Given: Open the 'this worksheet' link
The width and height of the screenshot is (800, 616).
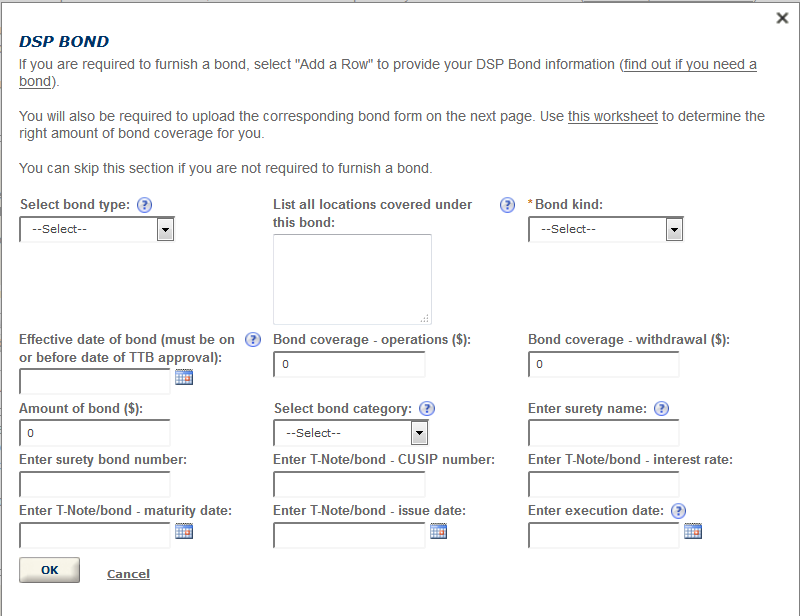Looking at the screenshot, I should coord(613,116).
